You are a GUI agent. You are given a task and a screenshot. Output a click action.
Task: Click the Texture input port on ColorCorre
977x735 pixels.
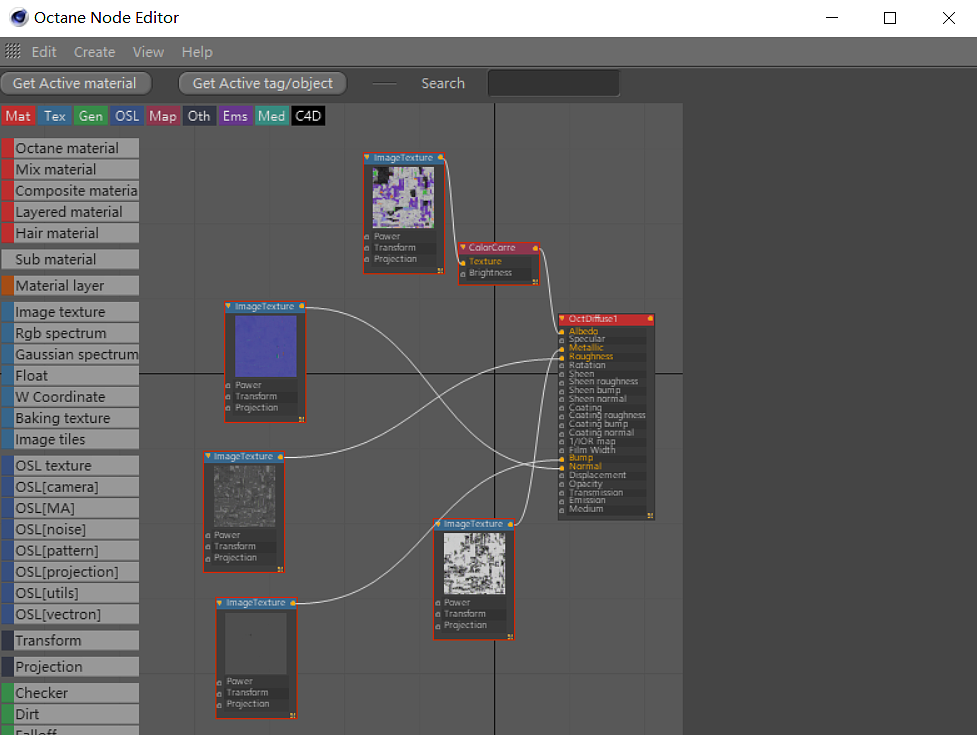[x=462, y=262]
